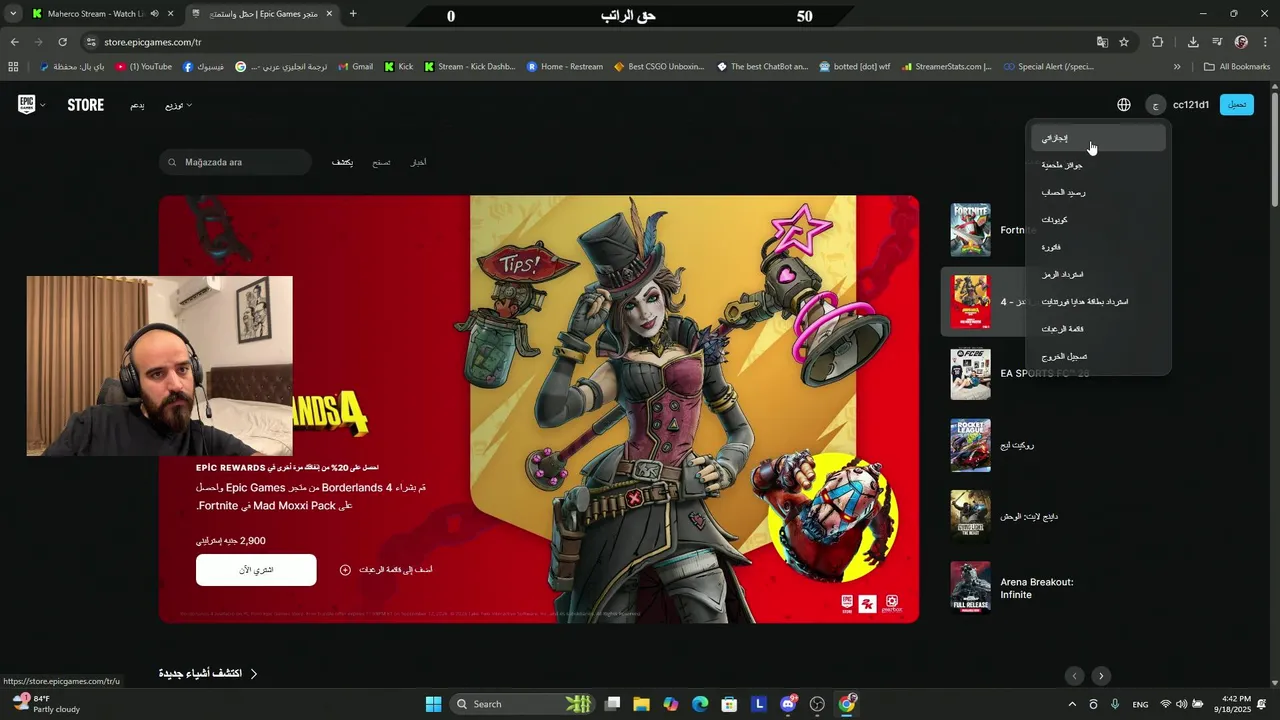Click the Epic Games logo
Image resolution: width=1280 pixels, height=720 pixels.
pos(27,105)
